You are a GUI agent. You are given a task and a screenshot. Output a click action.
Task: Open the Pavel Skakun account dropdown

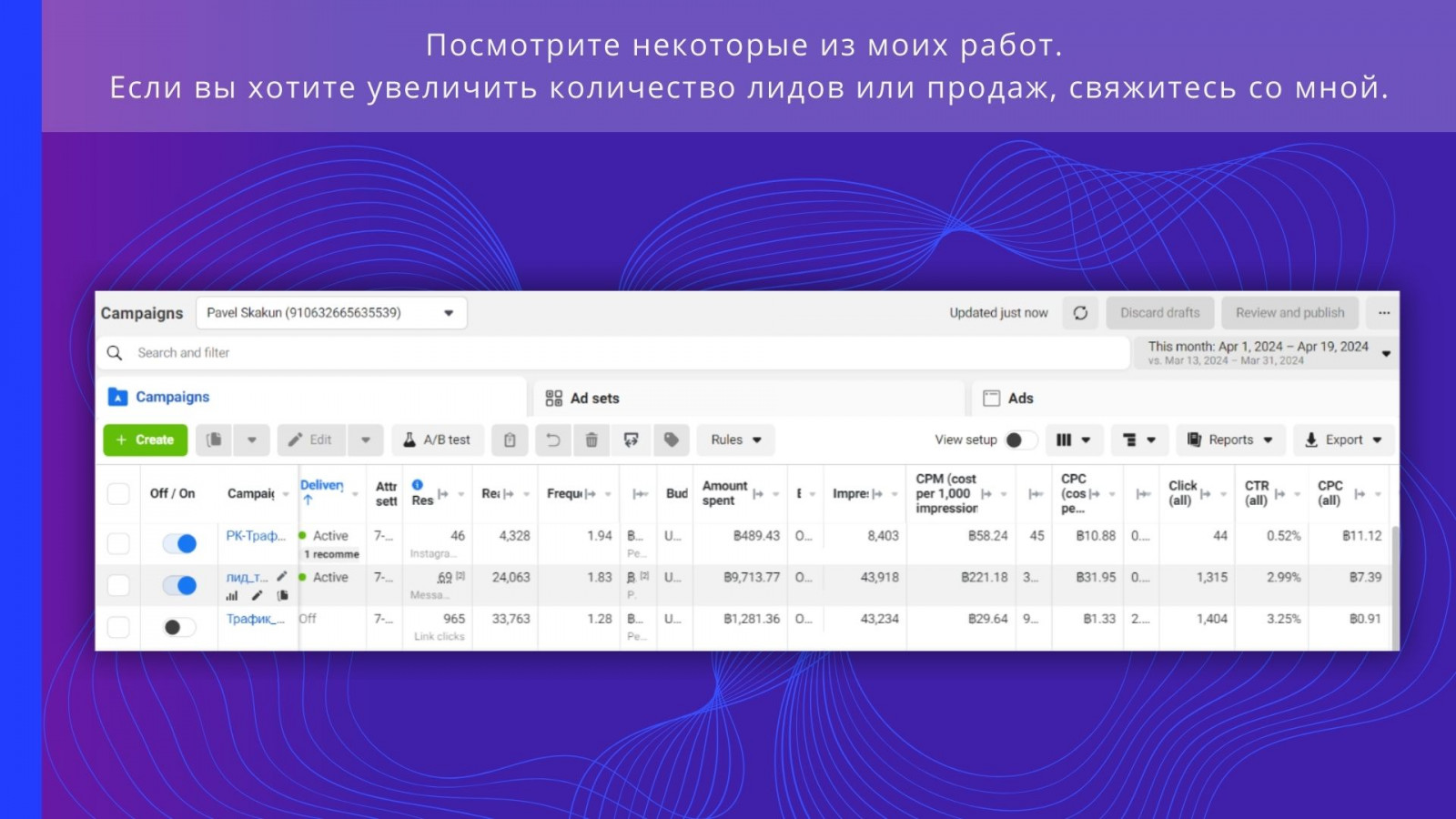(x=331, y=313)
